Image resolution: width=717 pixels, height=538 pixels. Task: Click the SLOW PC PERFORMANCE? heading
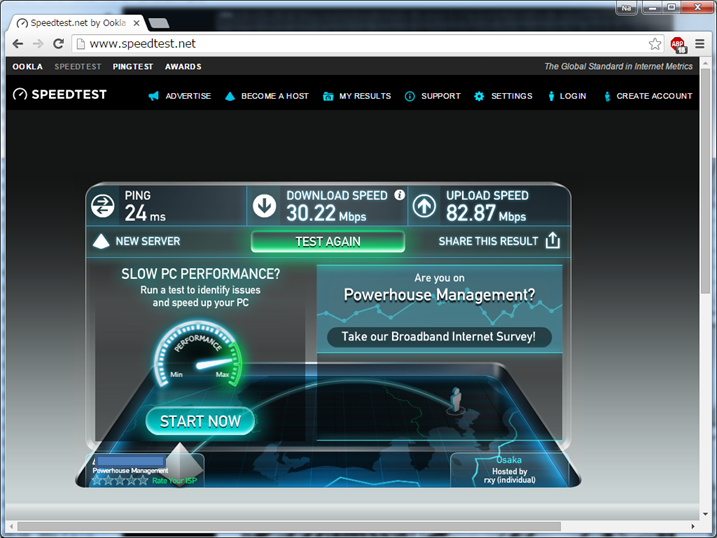tap(200, 274)
